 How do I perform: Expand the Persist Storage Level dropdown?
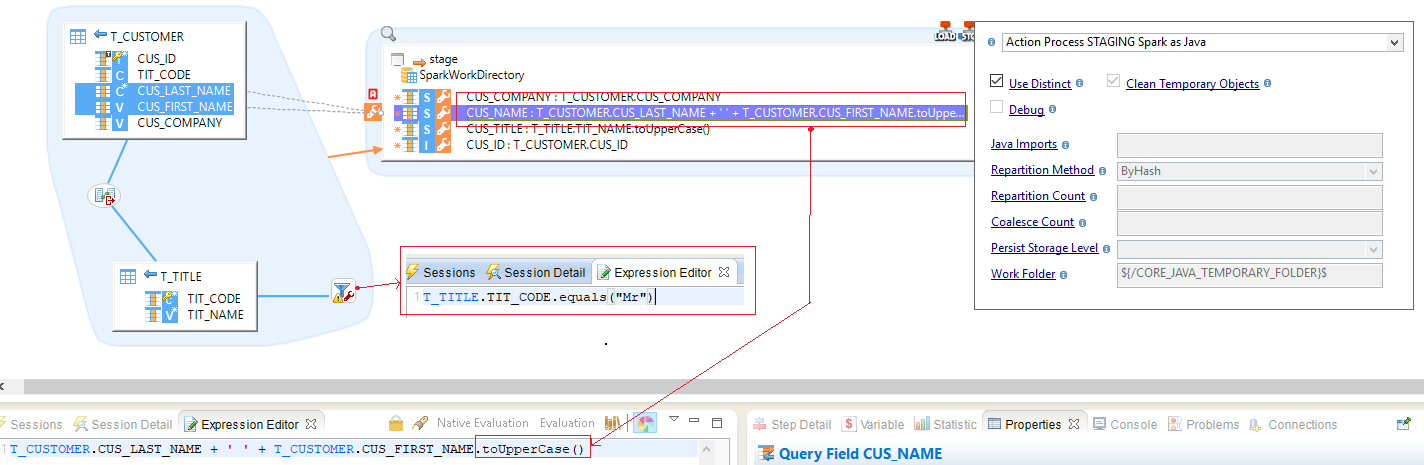1248,248
